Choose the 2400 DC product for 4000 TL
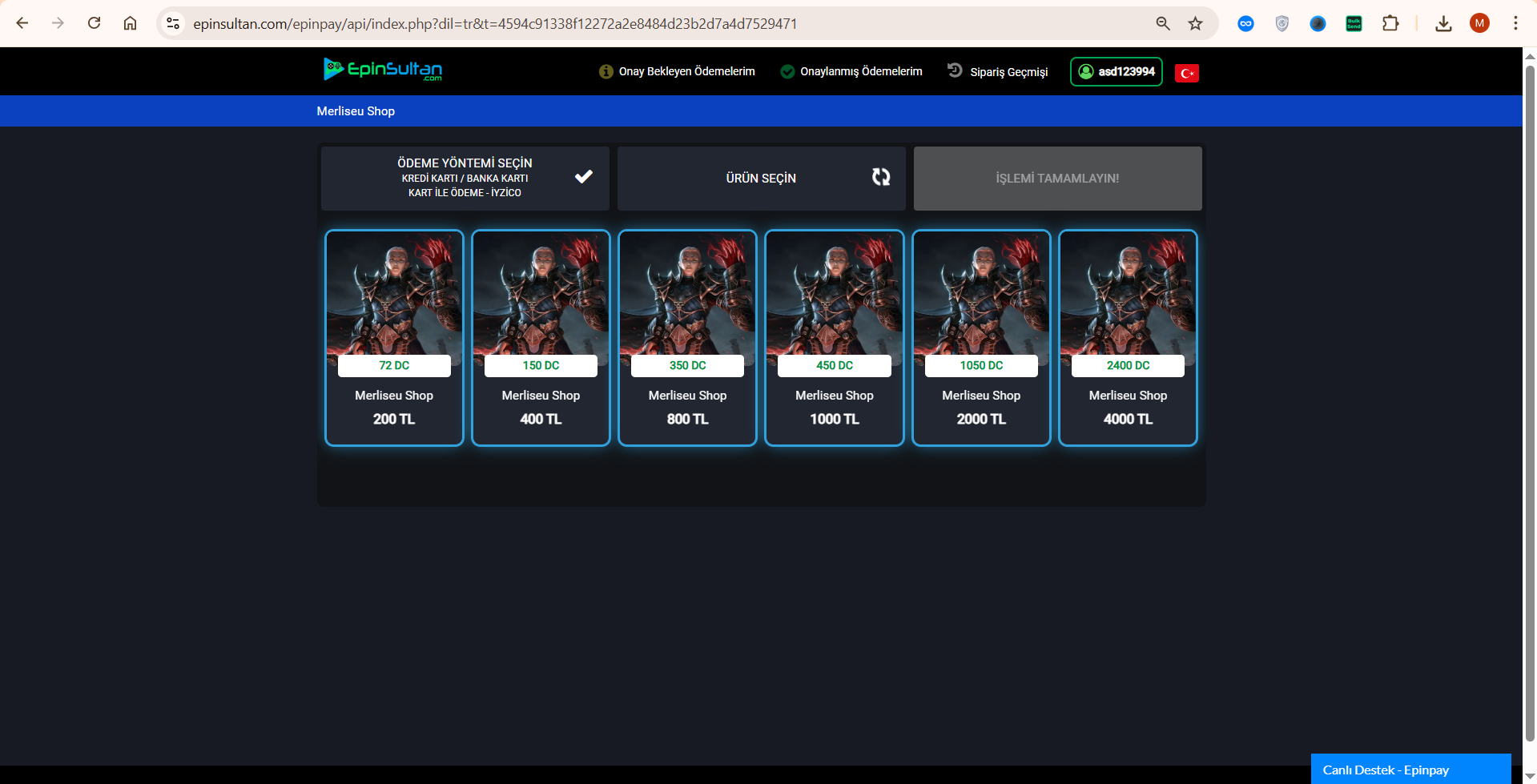1537x784 pixels. tap(1128, 337)
